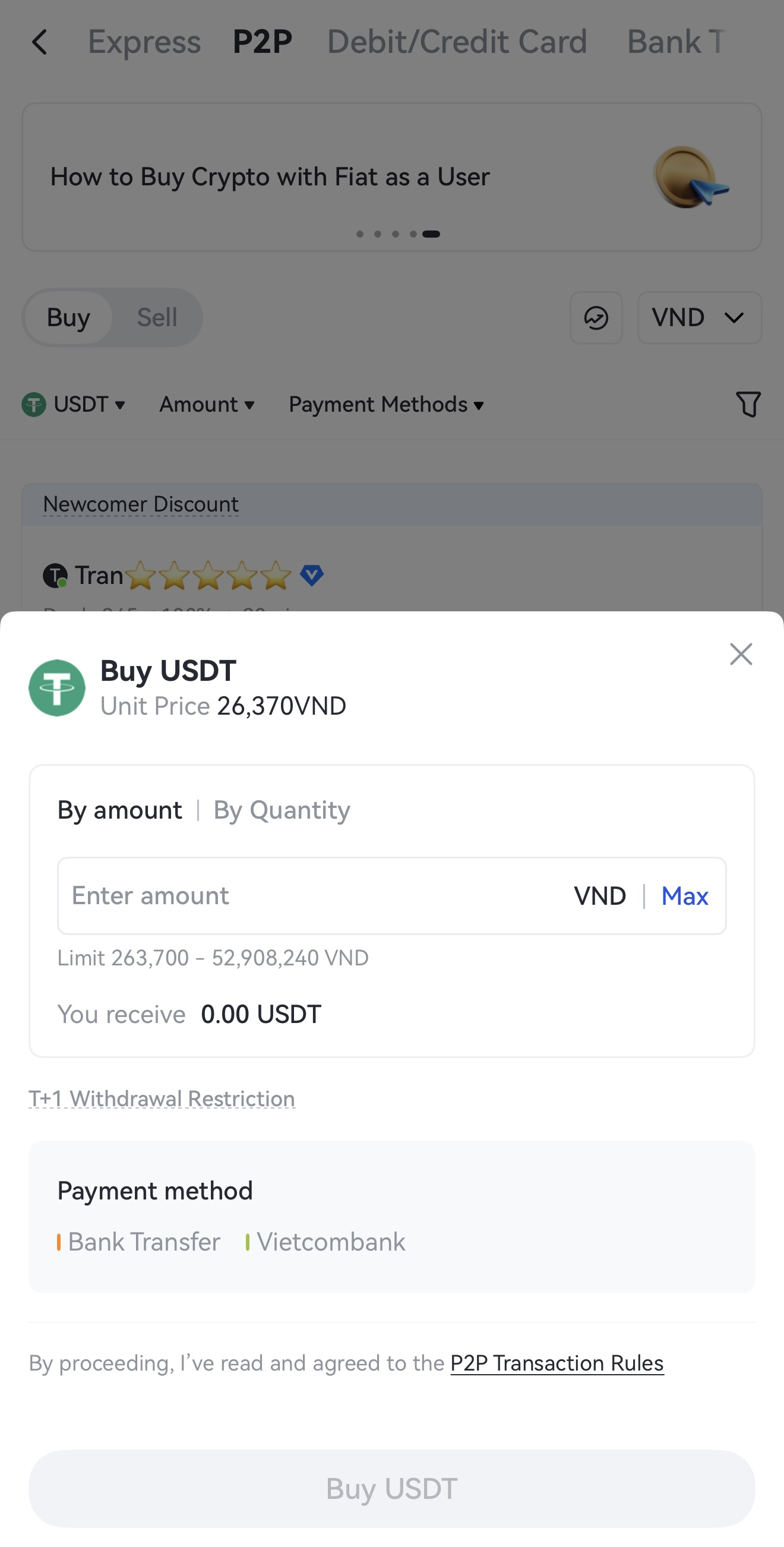Open the filter funnel icon

(x=748, y=403)
